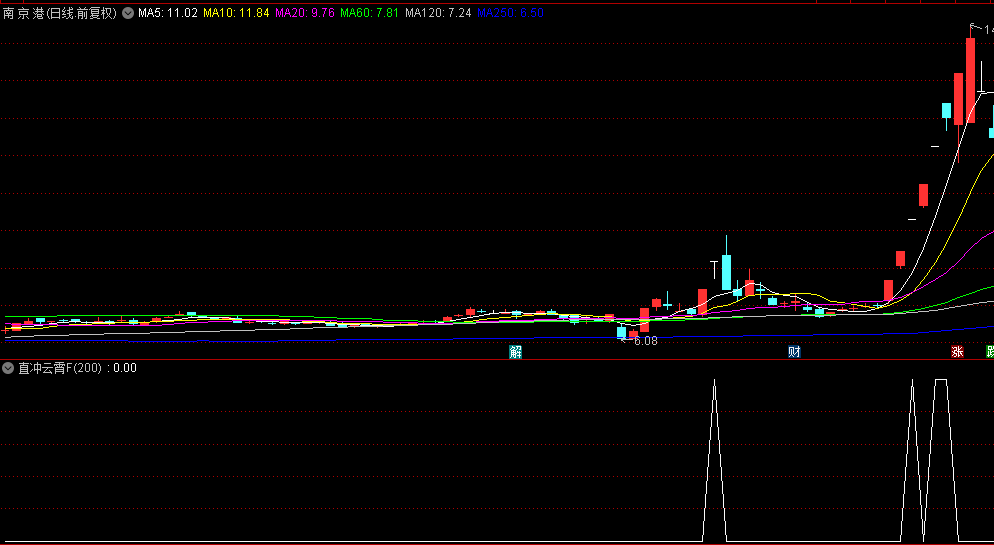Viewport: 994px width, 545px height.
Task: Click the 南京港 stock title label
Action: pyautogui.click(x=60, y=14)
